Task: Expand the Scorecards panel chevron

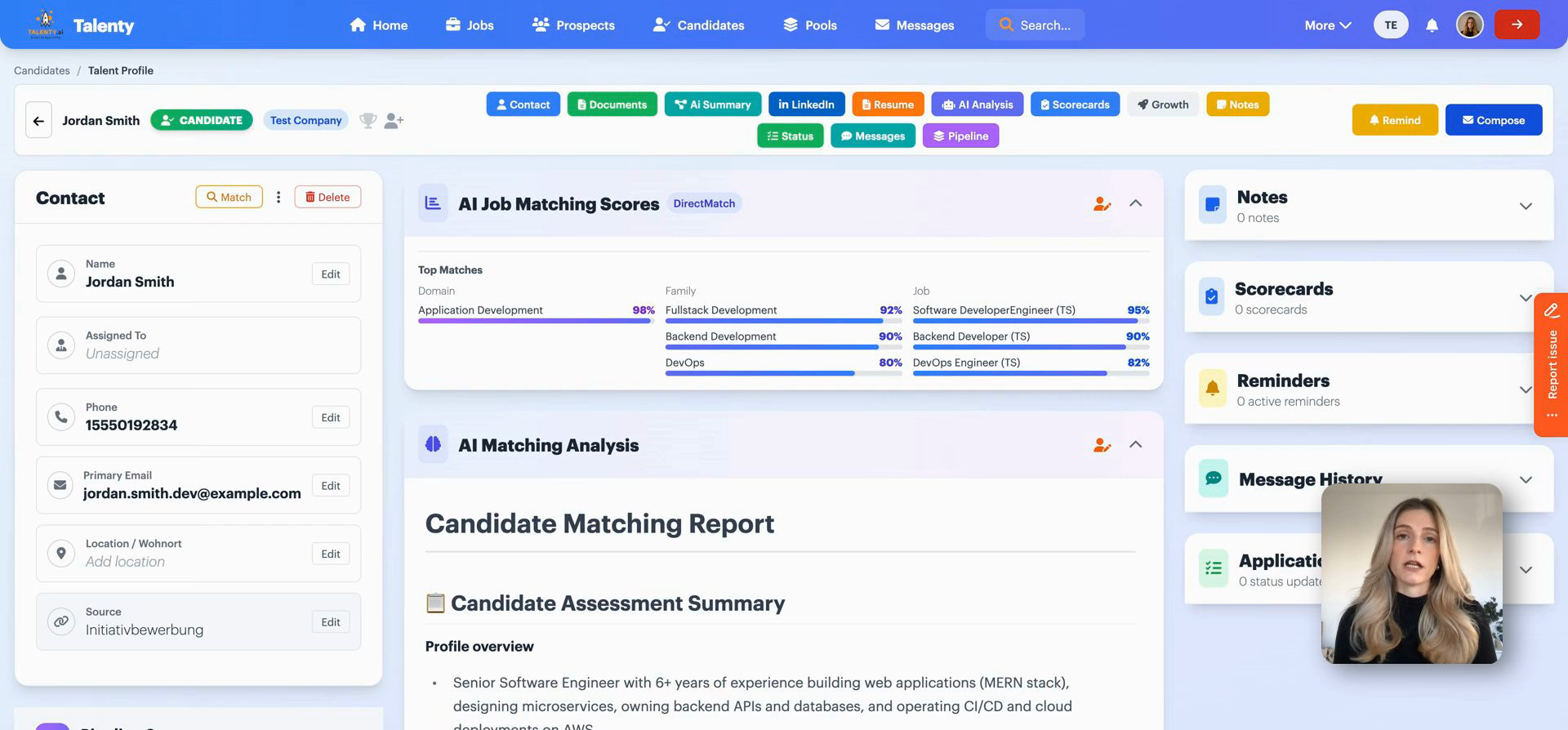Action: point(1526,298)
